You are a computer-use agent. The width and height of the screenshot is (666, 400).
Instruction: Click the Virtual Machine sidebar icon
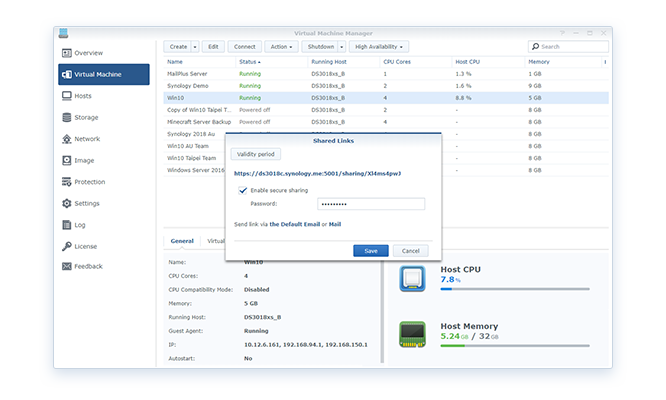67,74
